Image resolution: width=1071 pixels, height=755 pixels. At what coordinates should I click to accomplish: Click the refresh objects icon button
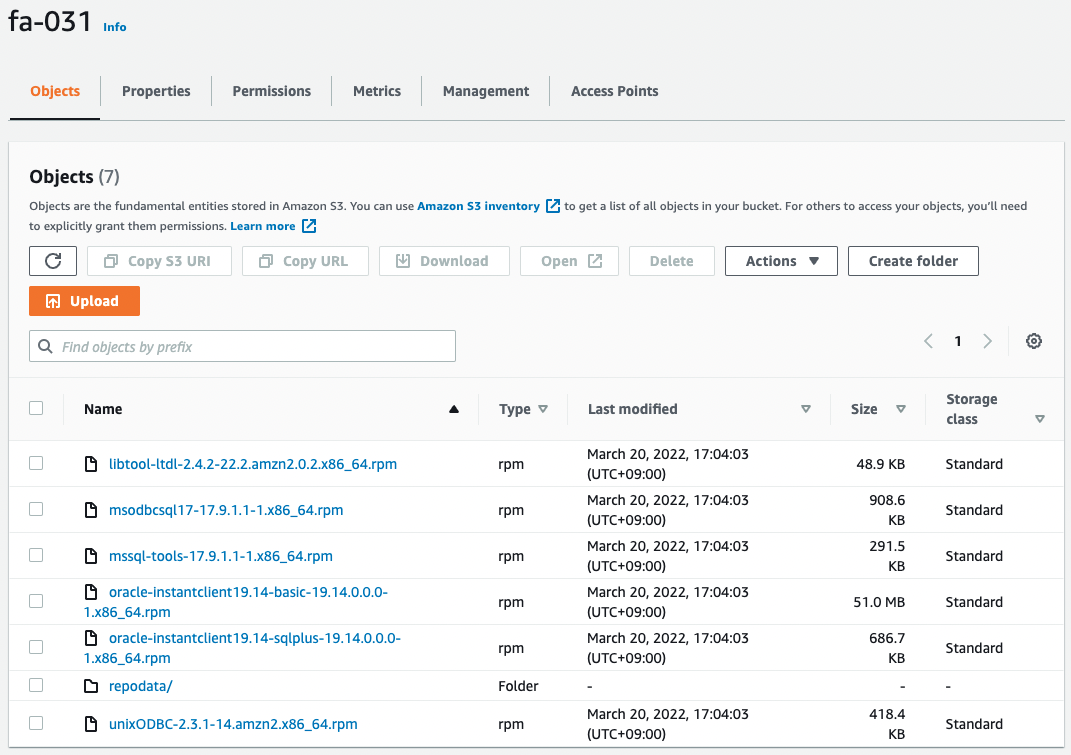pos(54,261)
